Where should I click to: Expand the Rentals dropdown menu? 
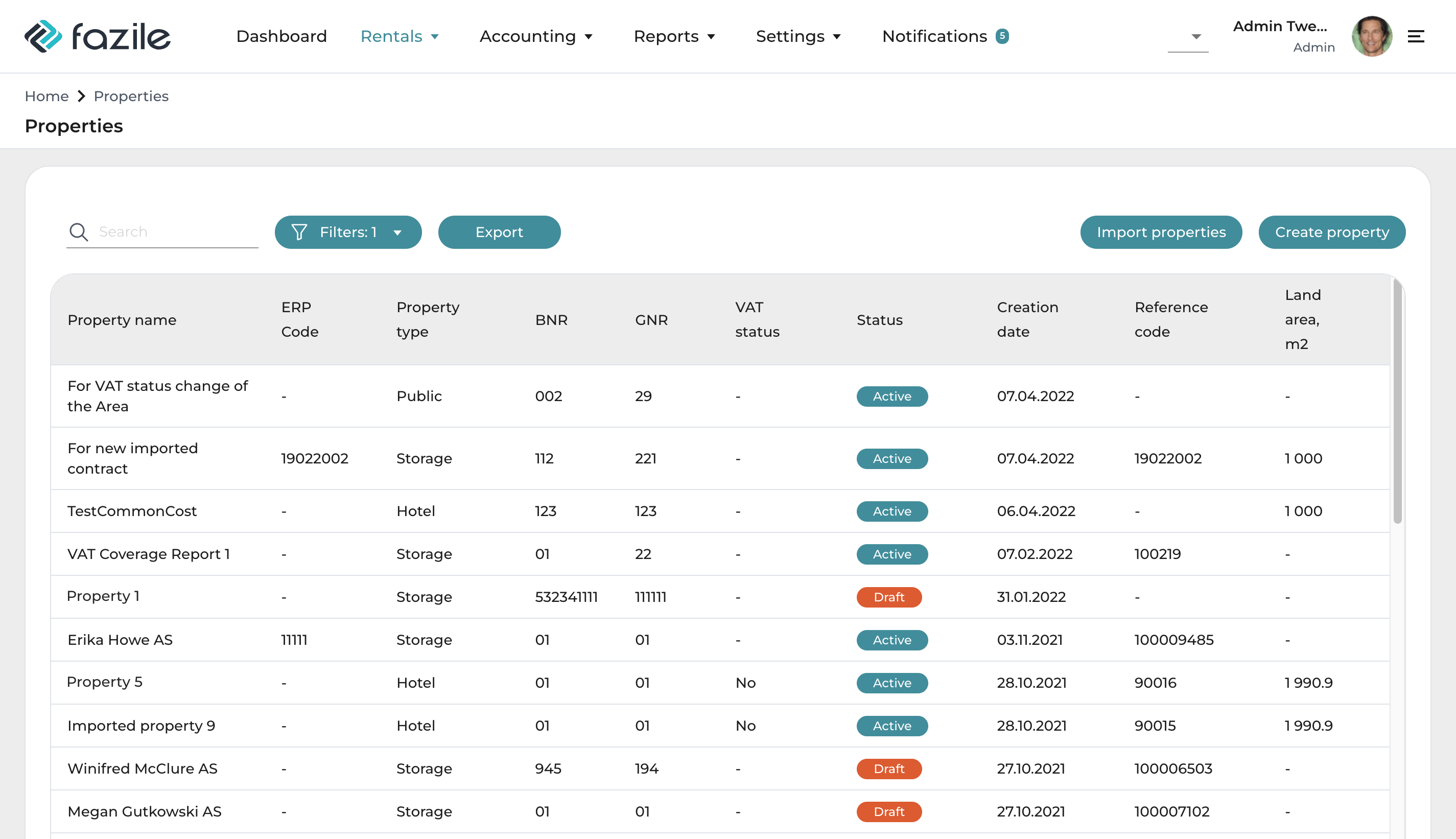point(400,36)
